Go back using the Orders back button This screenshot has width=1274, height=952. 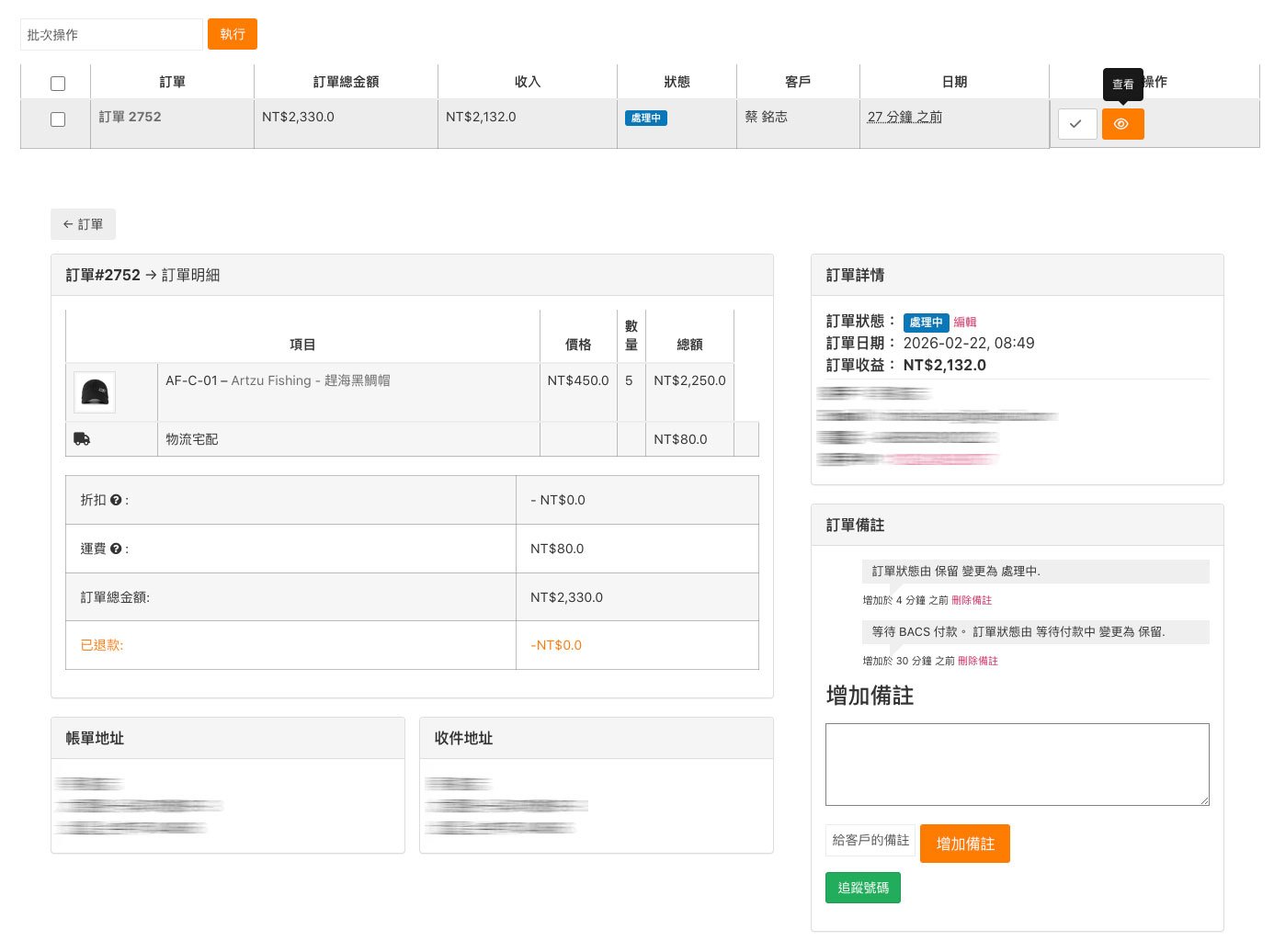click(x=83, y=224)
